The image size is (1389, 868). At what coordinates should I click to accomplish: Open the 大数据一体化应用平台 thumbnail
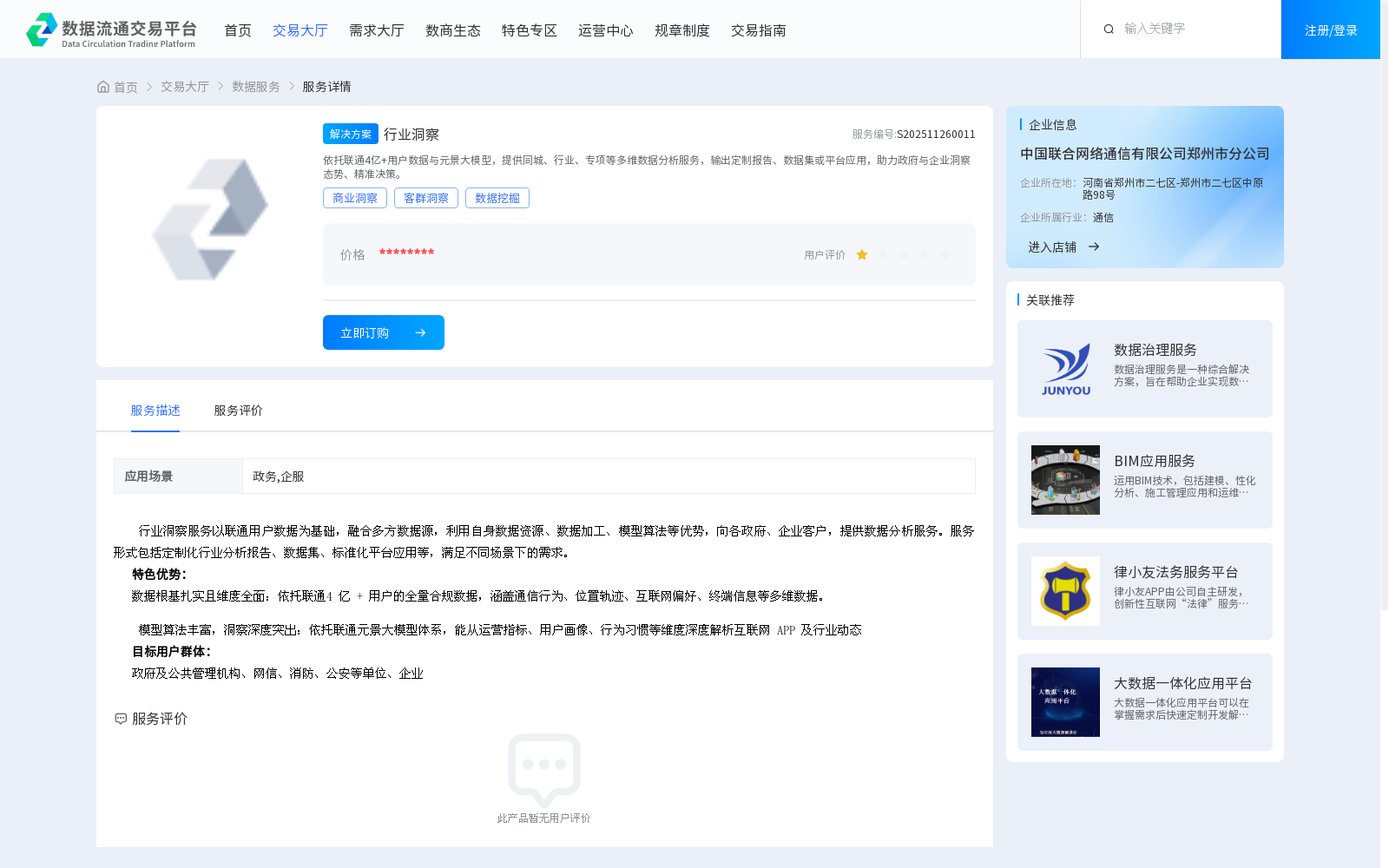pyautogui.click(x=1065, y=702)
